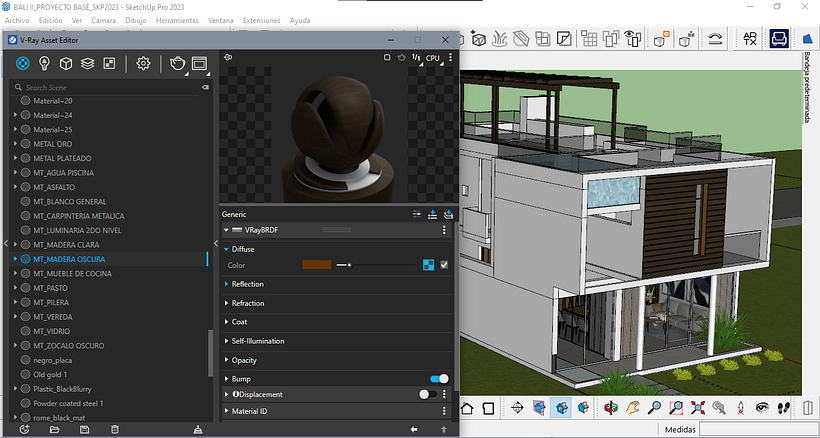
Task: Open the Archivo menu
Action: coord(17,20)
